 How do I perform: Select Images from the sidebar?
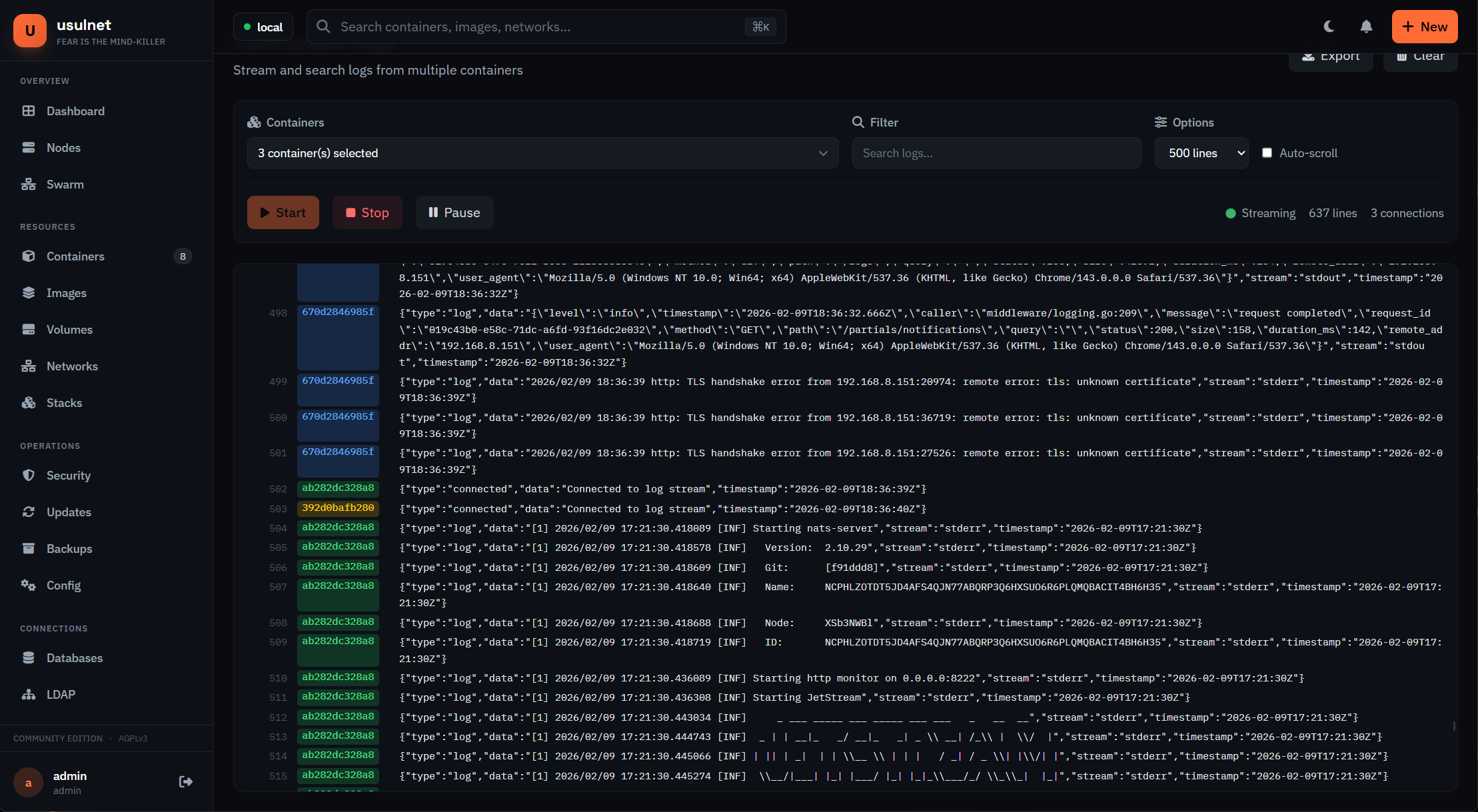coord(67,292)
